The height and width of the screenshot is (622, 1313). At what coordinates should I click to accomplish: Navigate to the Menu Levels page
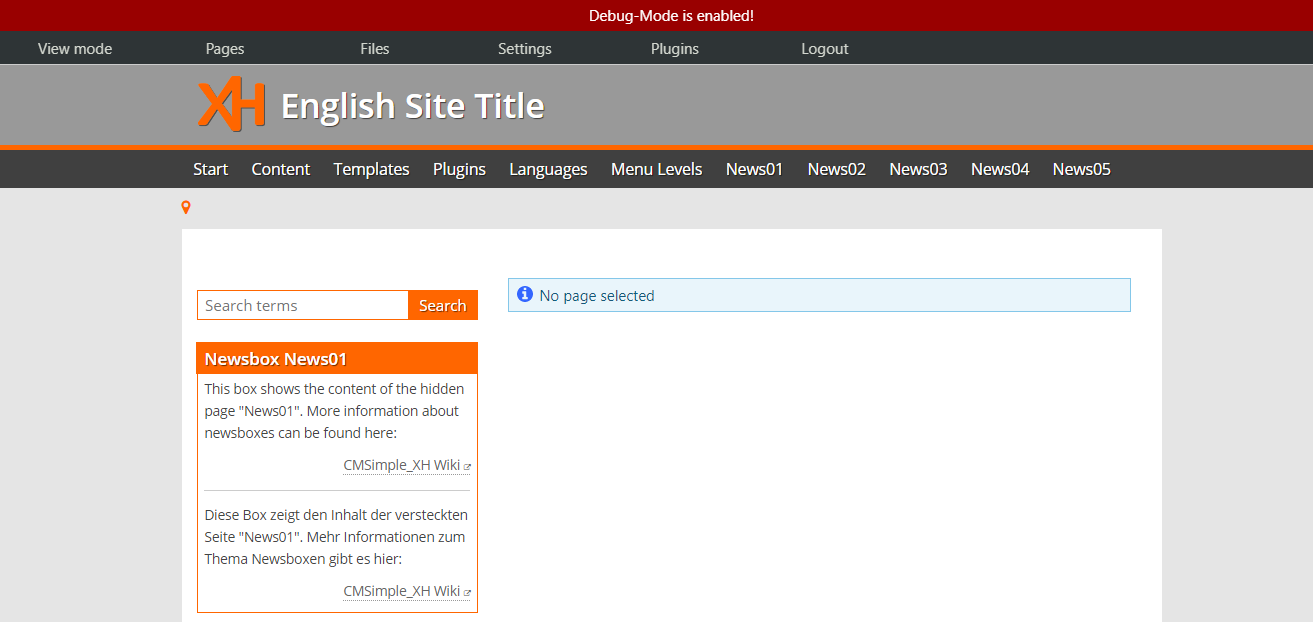point(657,169)
